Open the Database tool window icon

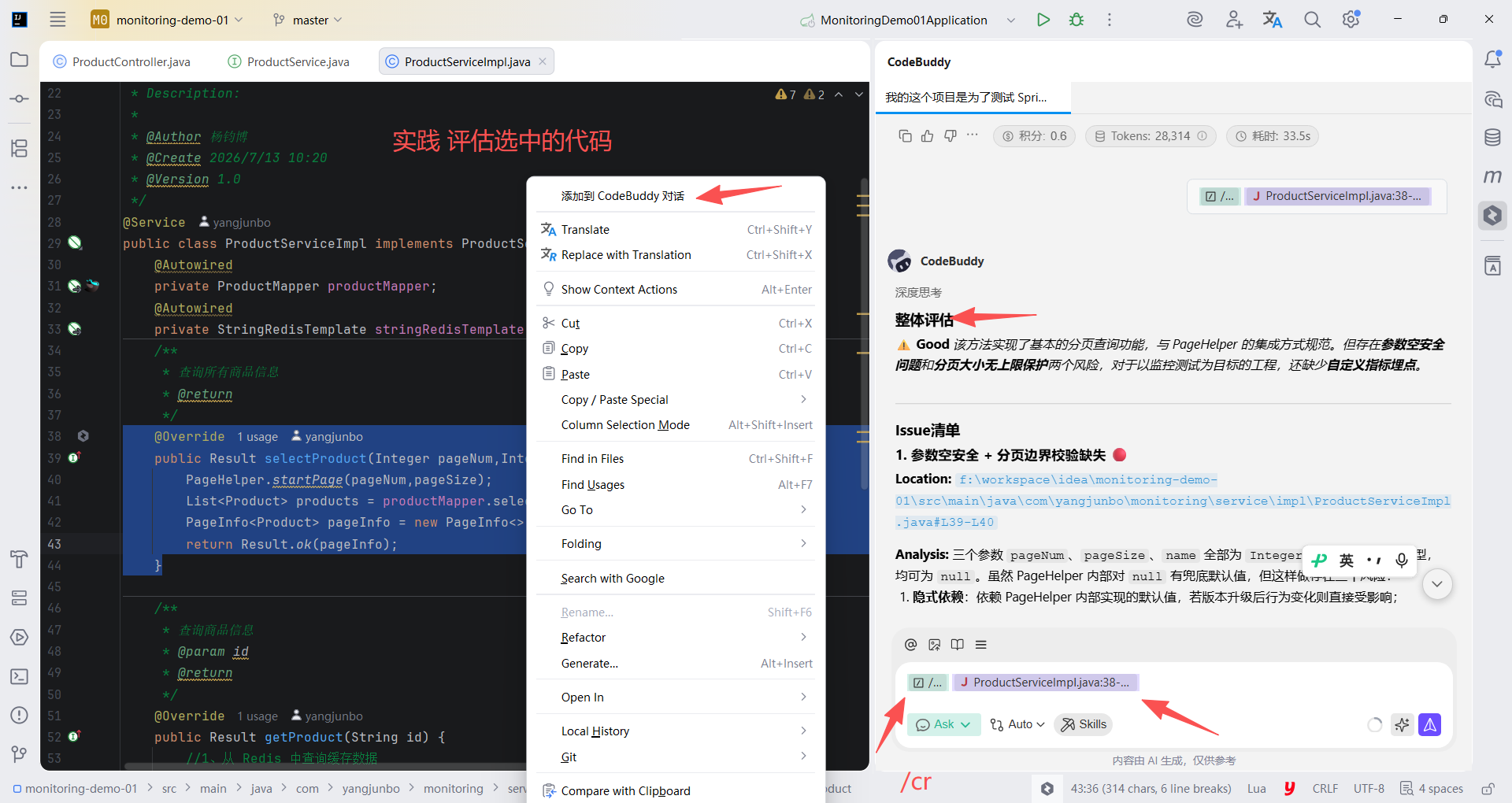point(1492,138)
